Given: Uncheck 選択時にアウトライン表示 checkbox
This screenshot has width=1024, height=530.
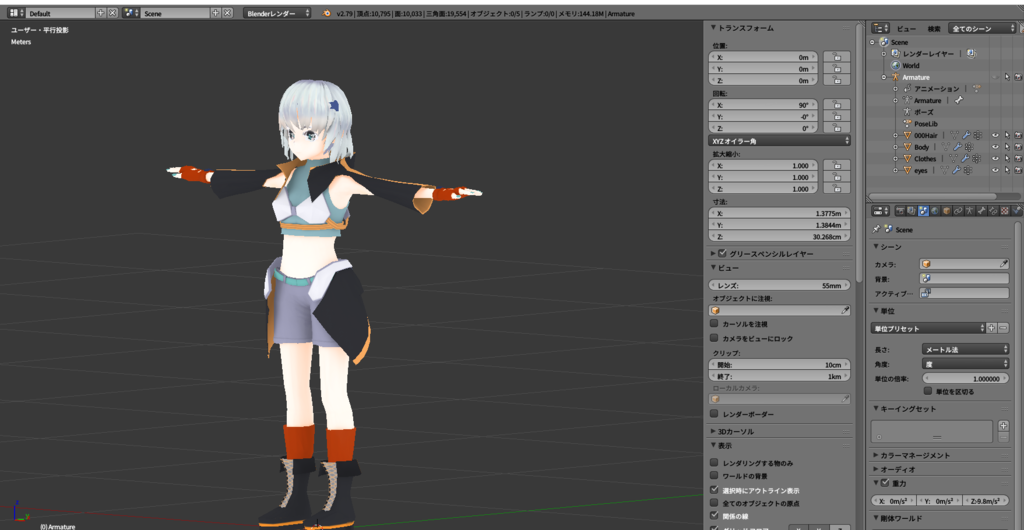Looking at the screenshot, I should point(714,490).
